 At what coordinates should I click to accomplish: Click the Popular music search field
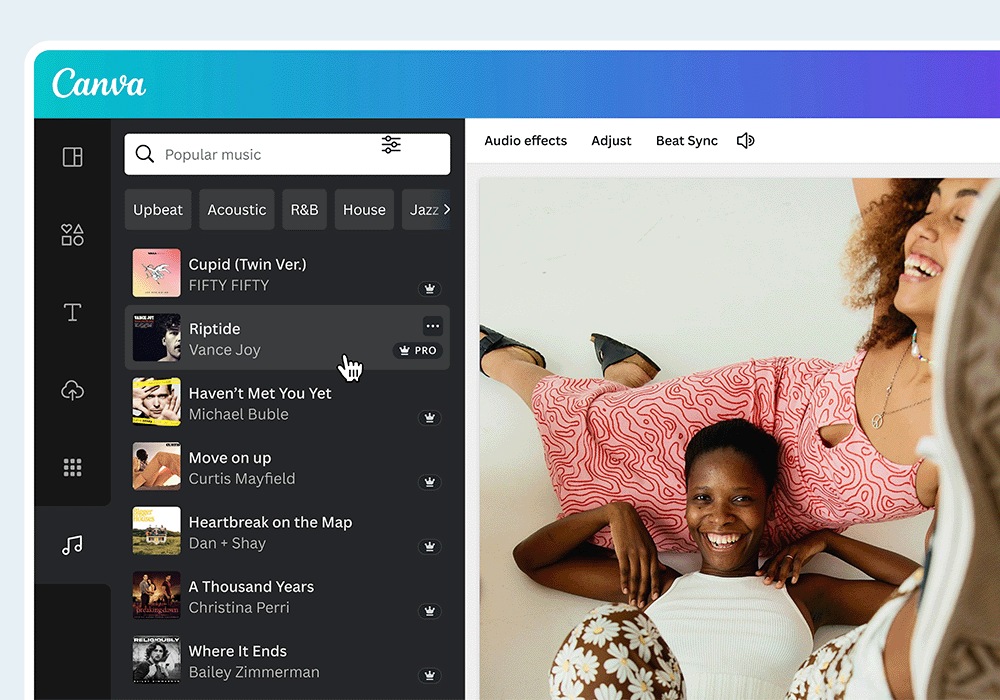(x=287, y=154)
